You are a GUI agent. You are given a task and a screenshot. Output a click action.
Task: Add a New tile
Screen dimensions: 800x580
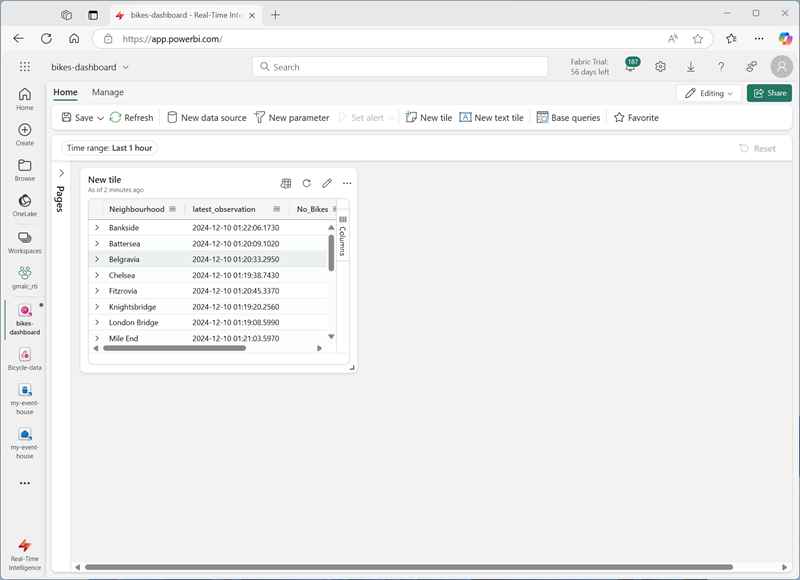coord(429,118)
